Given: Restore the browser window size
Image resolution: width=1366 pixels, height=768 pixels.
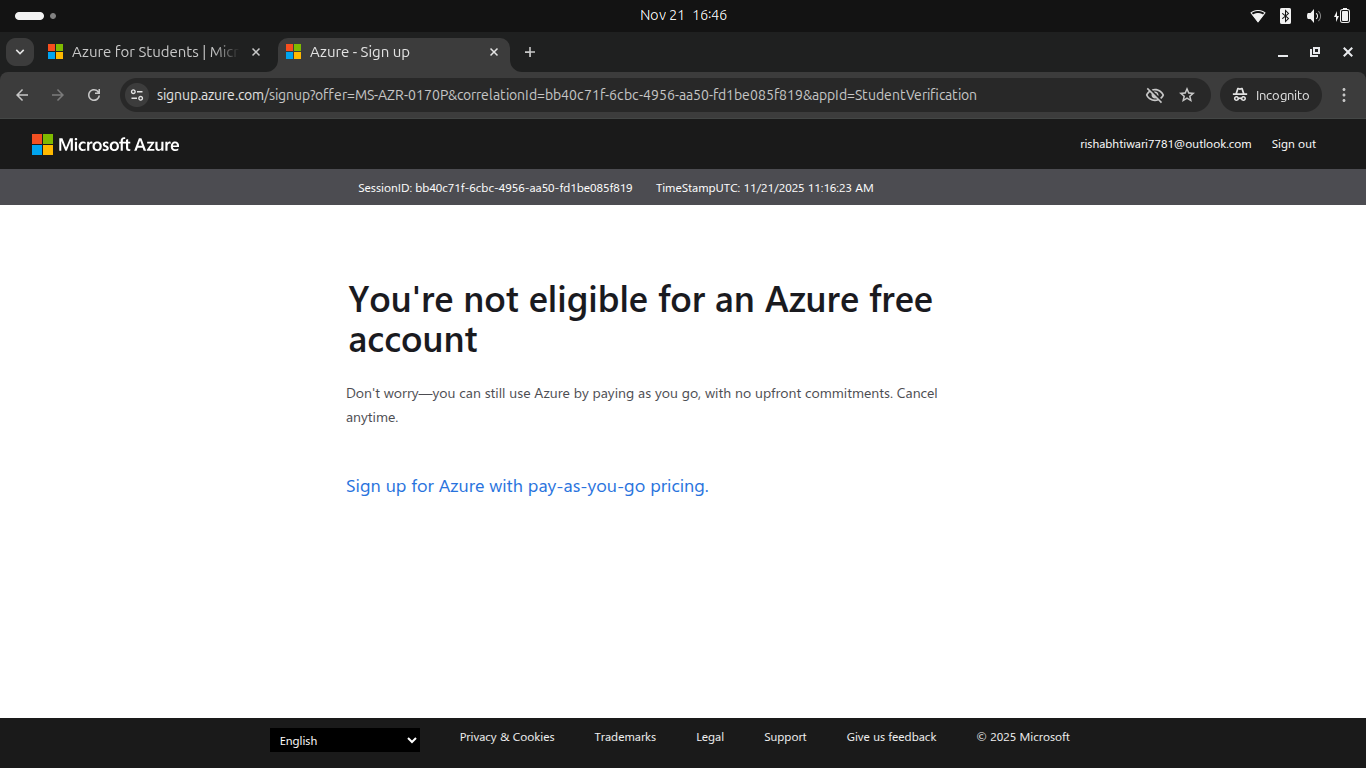Looking at the screenshot, I should coord(1315,52).
